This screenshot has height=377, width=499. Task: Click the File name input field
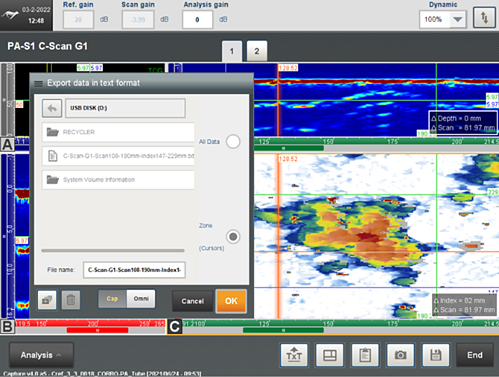click(x=134, y=270)
